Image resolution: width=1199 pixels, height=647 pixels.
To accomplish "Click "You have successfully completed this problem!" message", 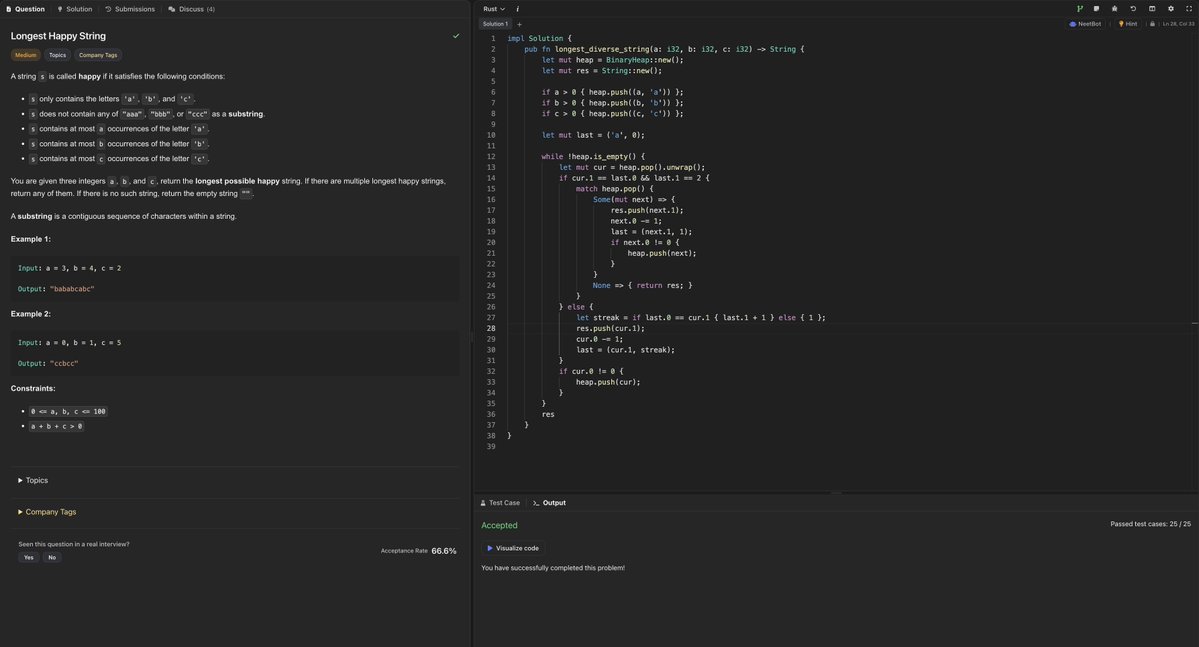I will coord(553,567).
